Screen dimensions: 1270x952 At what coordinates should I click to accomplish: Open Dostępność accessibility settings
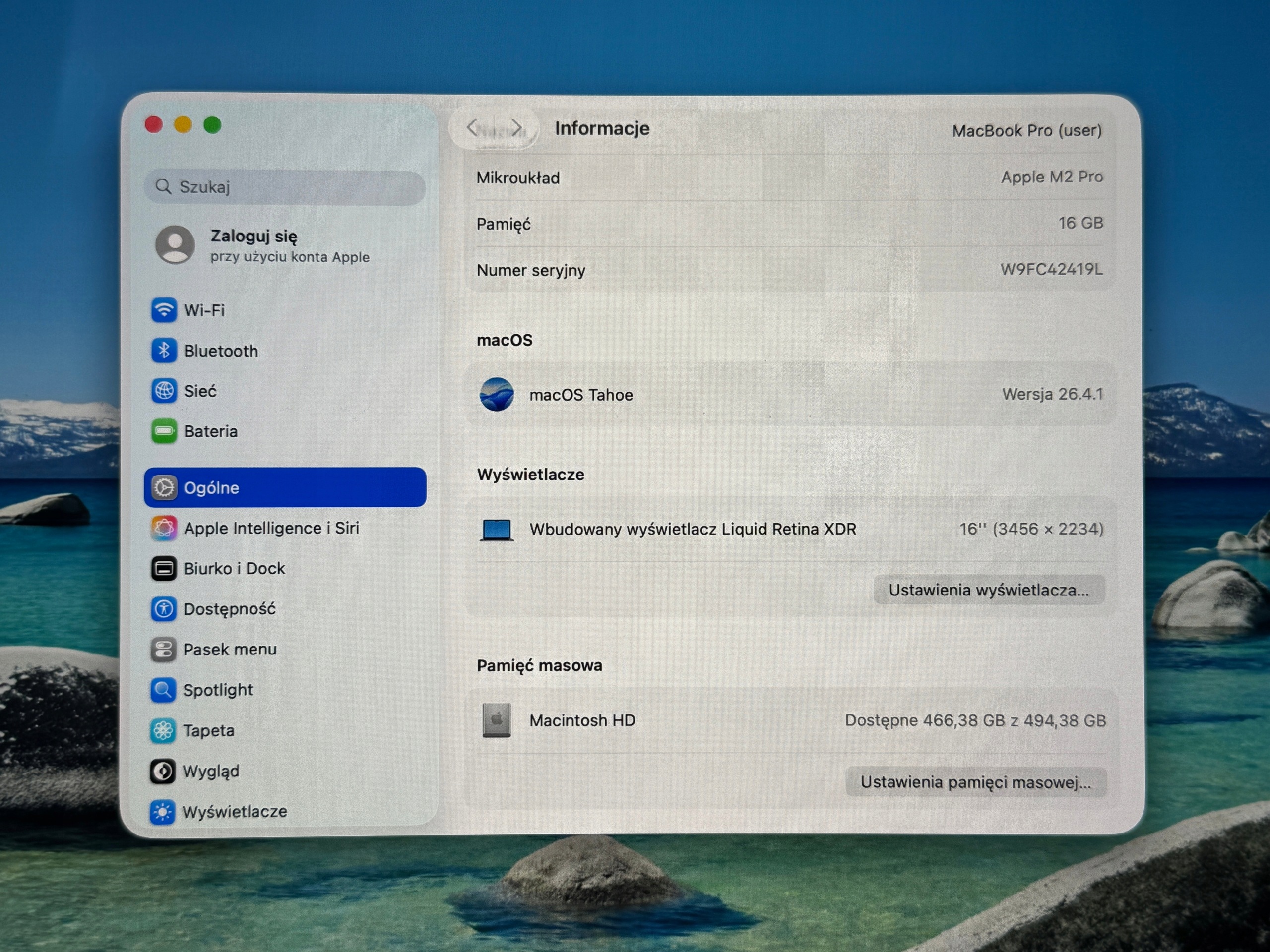[285, 609]
